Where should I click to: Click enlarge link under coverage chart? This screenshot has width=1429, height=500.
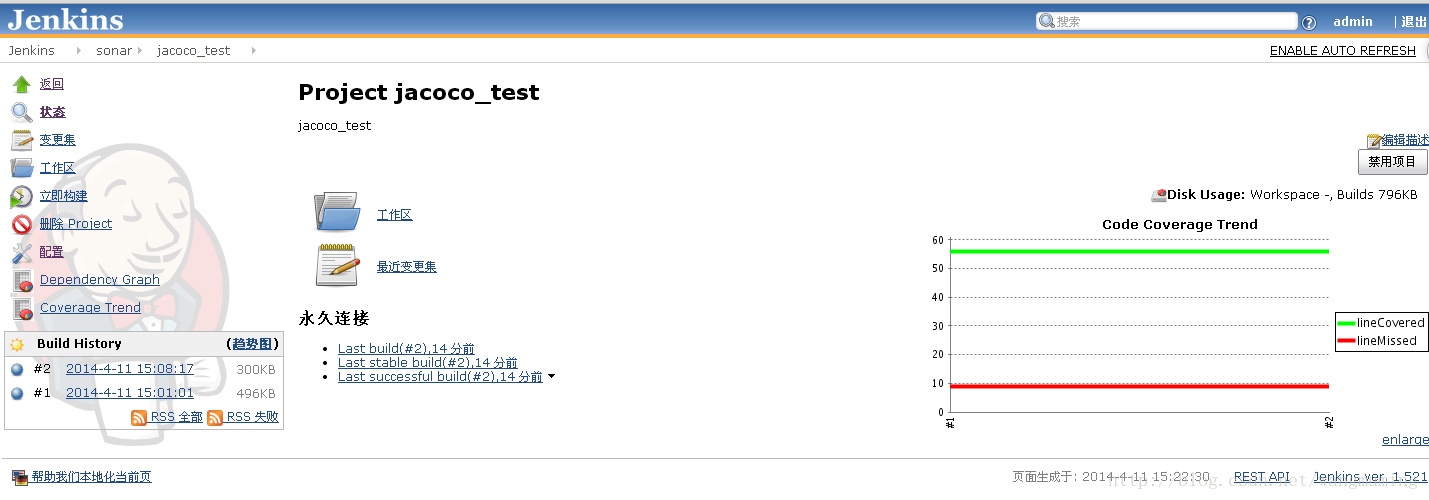point(1405,440)
